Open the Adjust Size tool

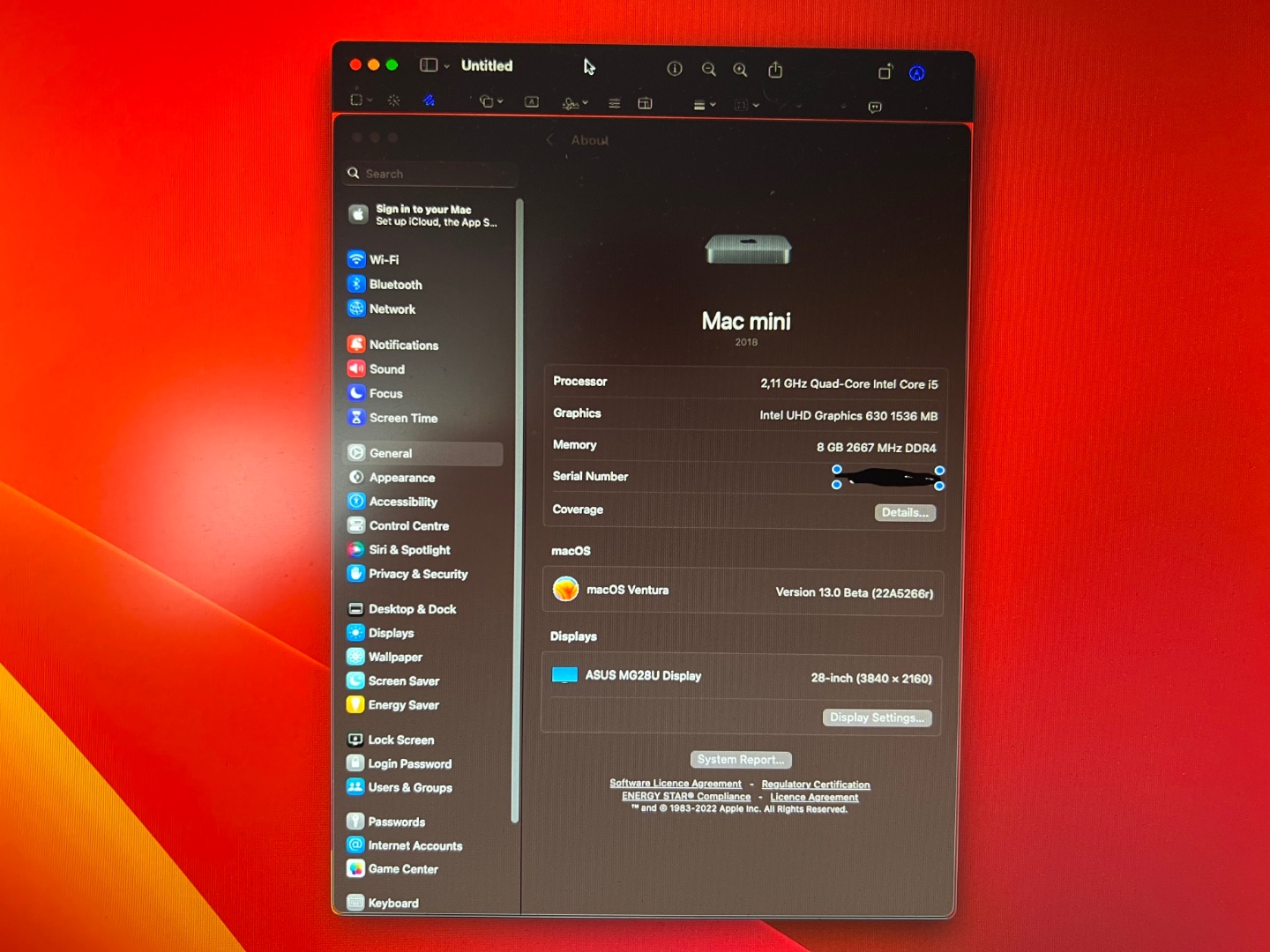[x=646, y=104]
